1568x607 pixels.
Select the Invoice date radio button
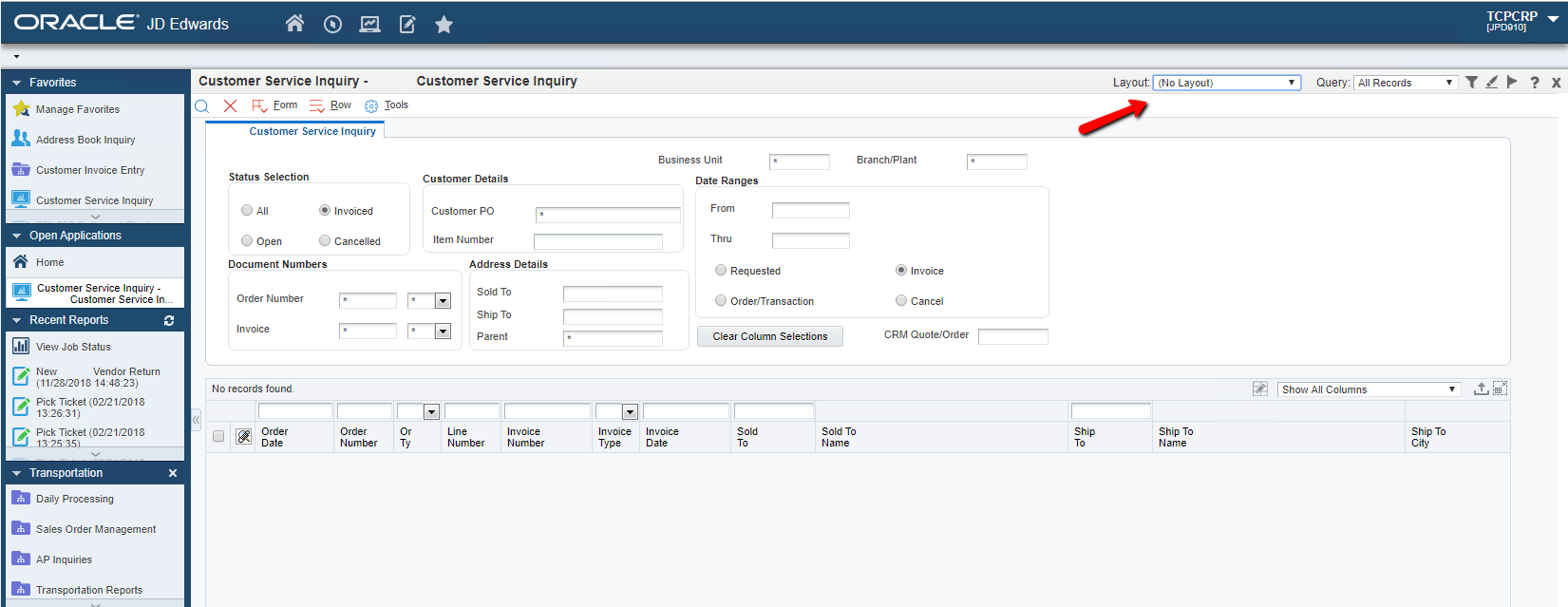(901, 271)
